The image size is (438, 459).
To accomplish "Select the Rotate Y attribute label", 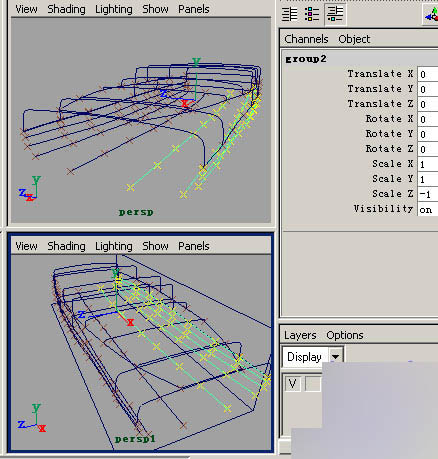I will click(389, 134).
